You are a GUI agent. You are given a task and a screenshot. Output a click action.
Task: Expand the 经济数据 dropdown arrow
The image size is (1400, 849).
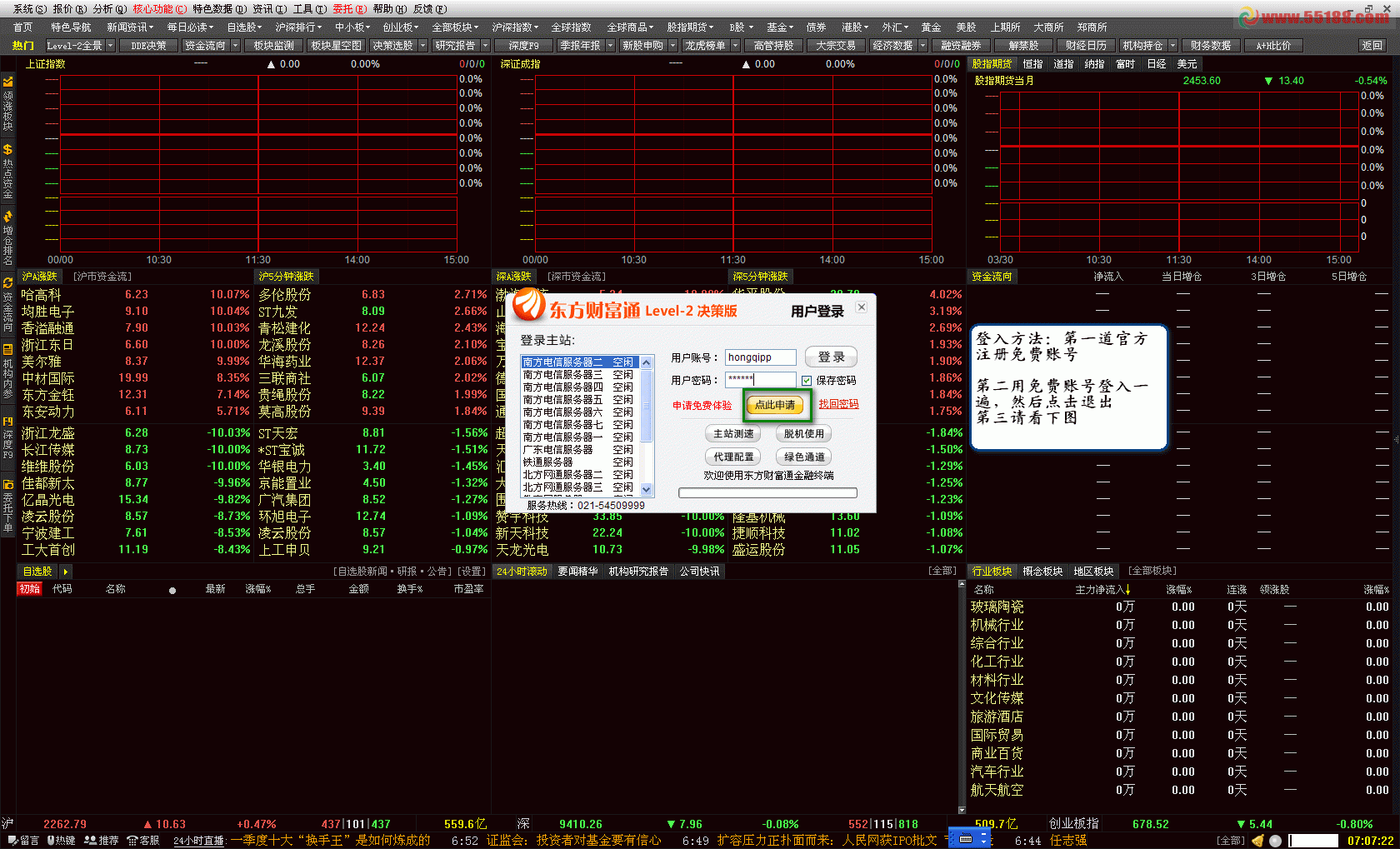click(x=922, y=46)
